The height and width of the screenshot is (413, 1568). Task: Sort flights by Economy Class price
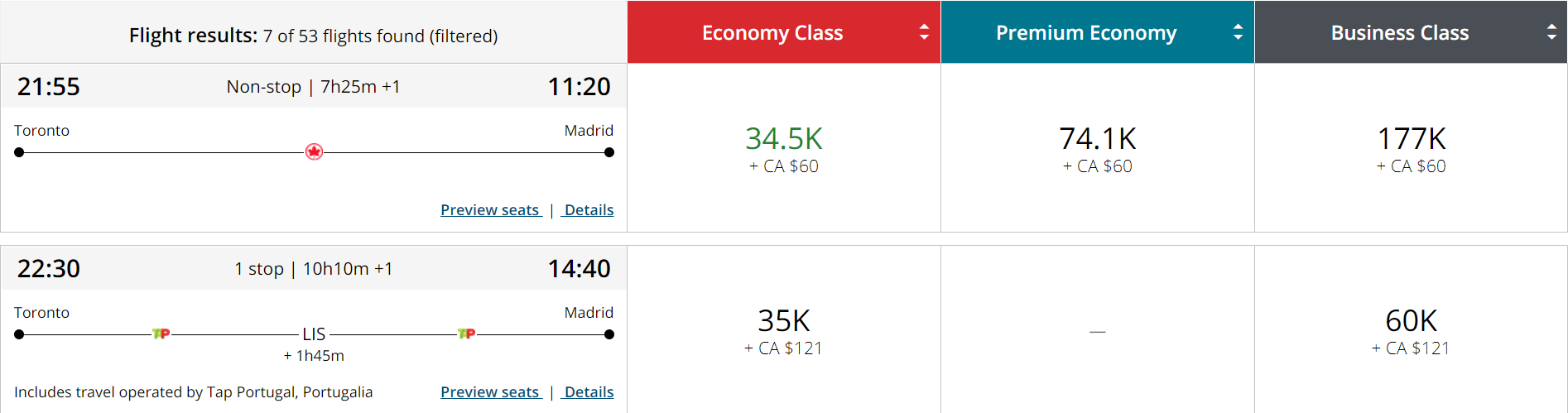(x=924, y=32)
